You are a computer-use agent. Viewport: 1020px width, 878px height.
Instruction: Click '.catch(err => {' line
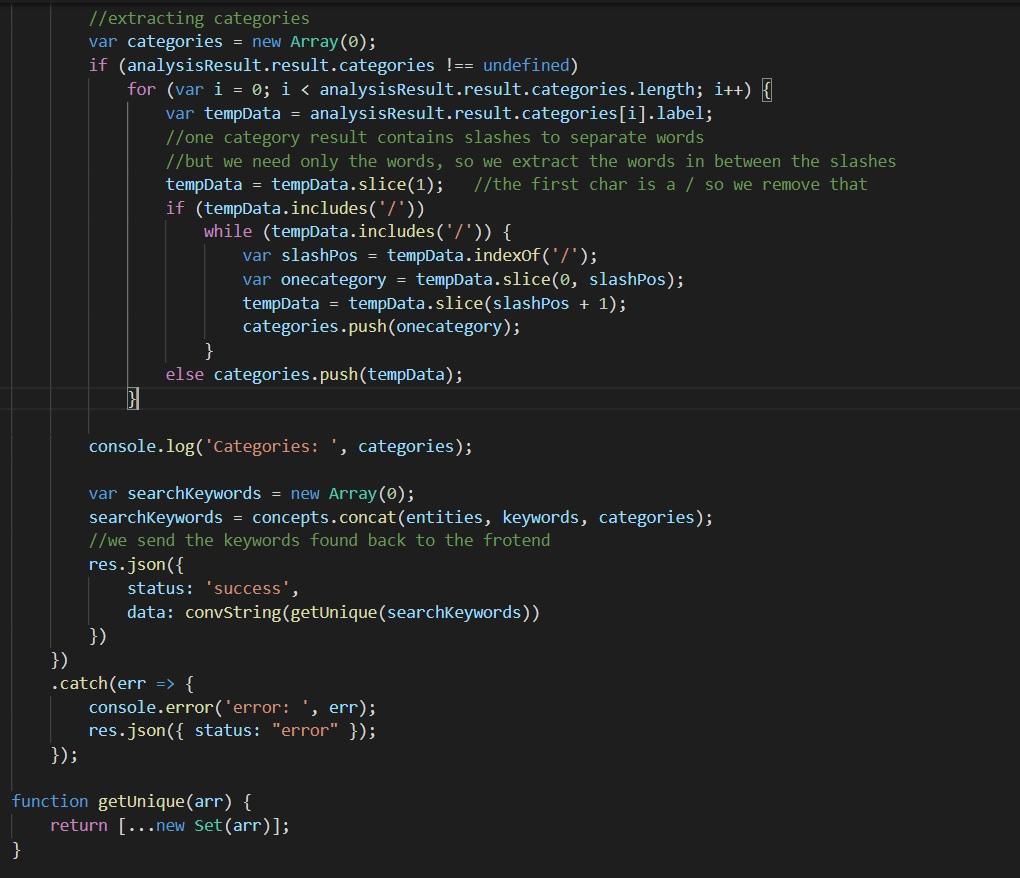pos(122,684)
